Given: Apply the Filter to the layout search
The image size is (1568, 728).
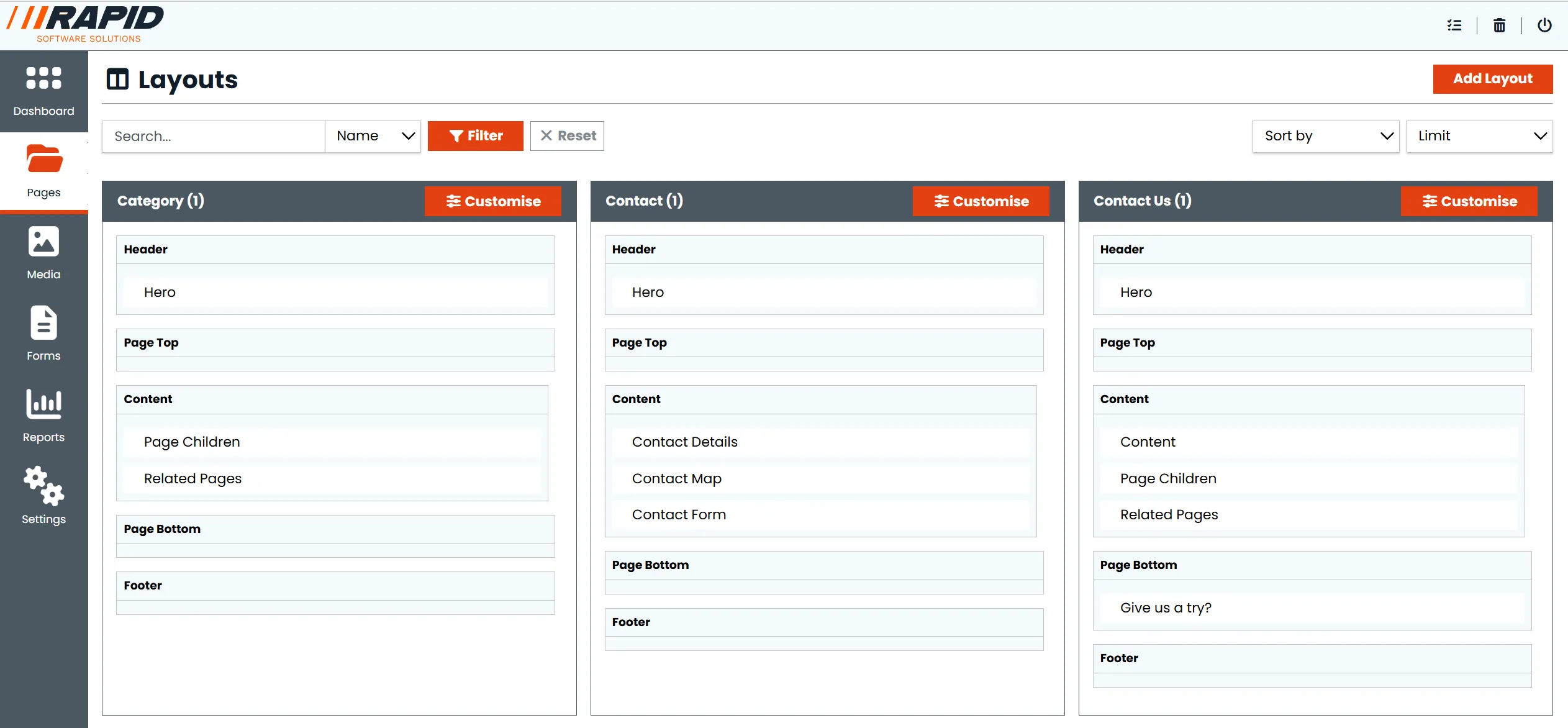Looking at the screenshot, I should point(475,135).
